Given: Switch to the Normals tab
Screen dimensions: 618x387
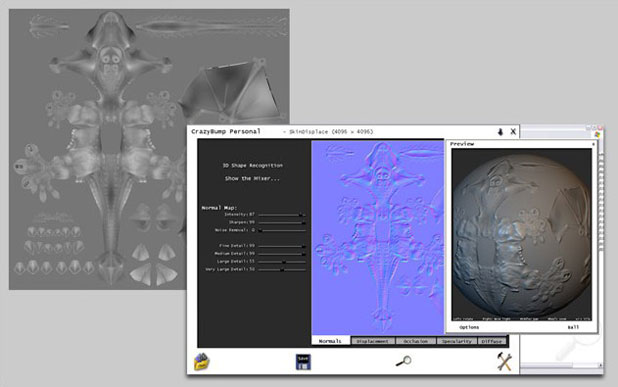Looking at the screenshot, I should pos(330,341).
